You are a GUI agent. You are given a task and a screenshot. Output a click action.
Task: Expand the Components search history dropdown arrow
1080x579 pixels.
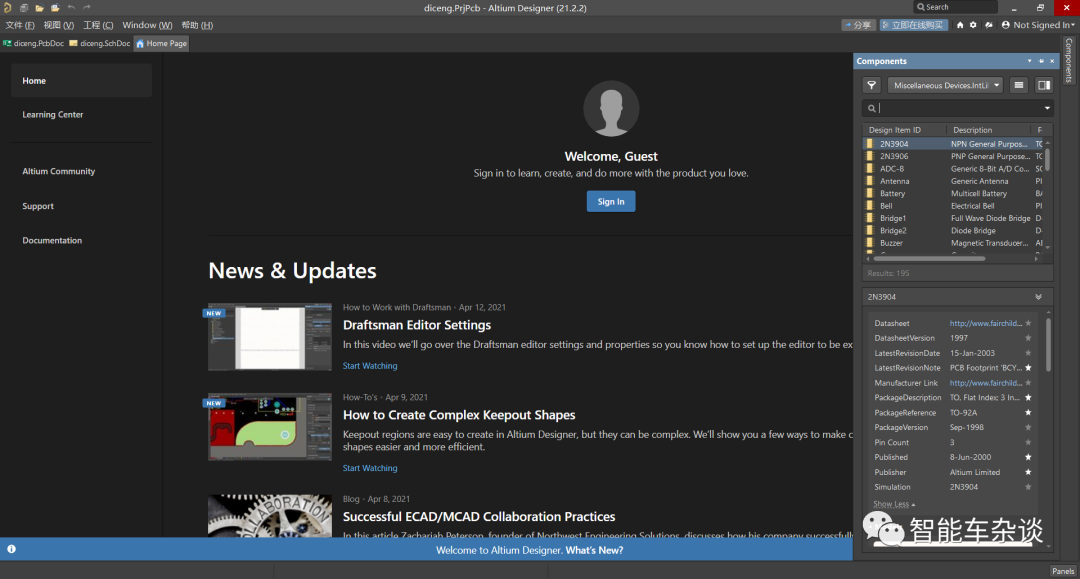pos(1047,108)
